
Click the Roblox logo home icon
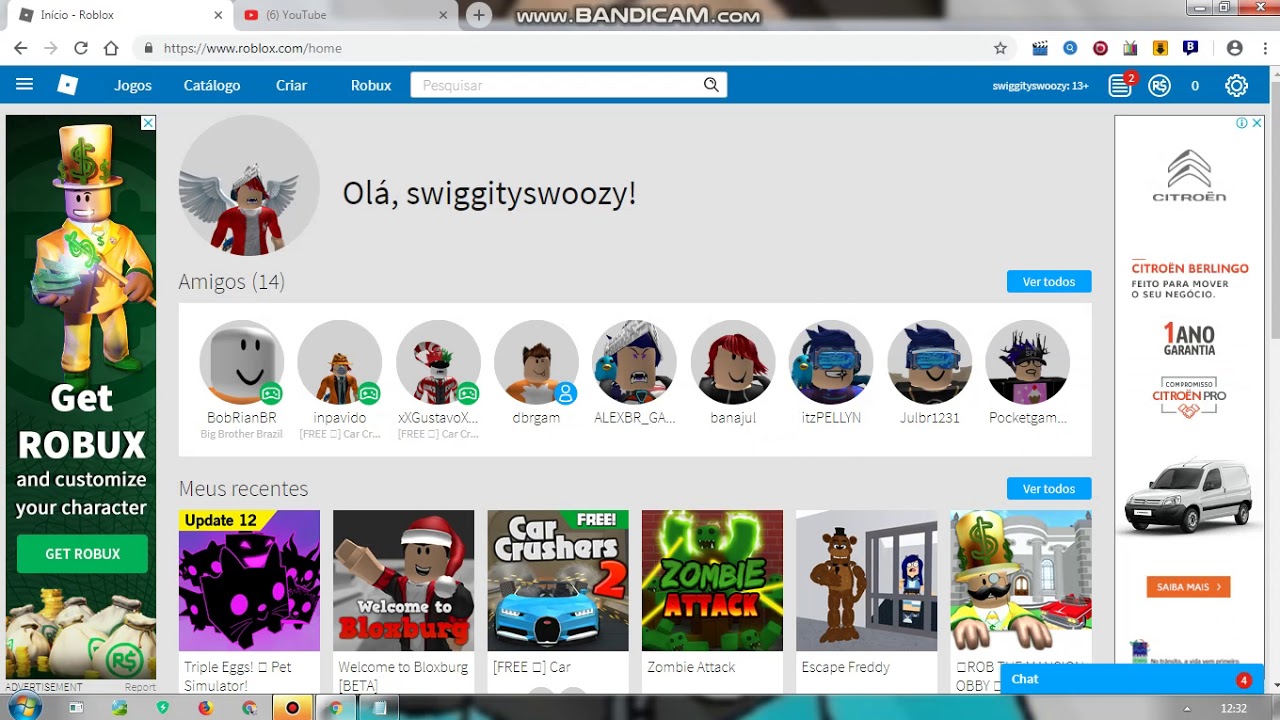click(67, 85)
